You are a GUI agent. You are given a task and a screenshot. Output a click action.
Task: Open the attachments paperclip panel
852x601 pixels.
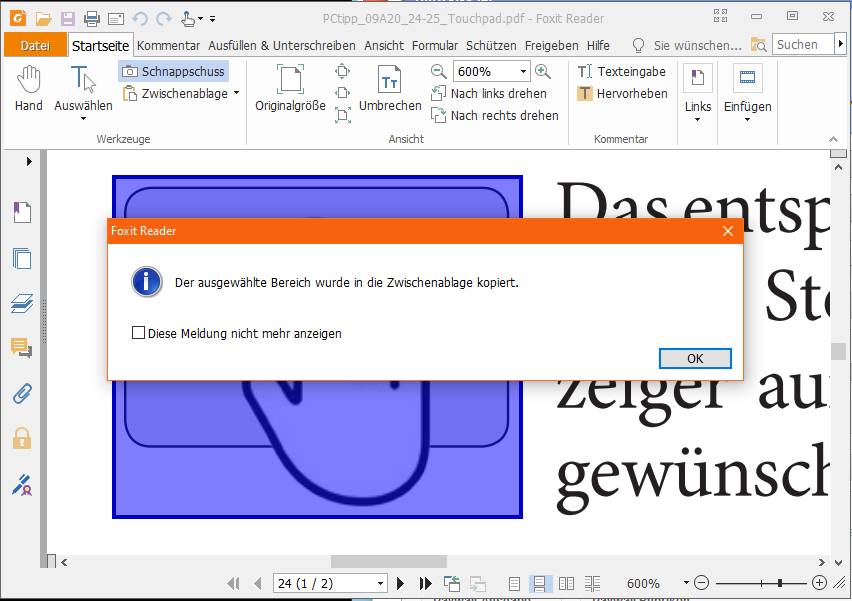point(22,393)
